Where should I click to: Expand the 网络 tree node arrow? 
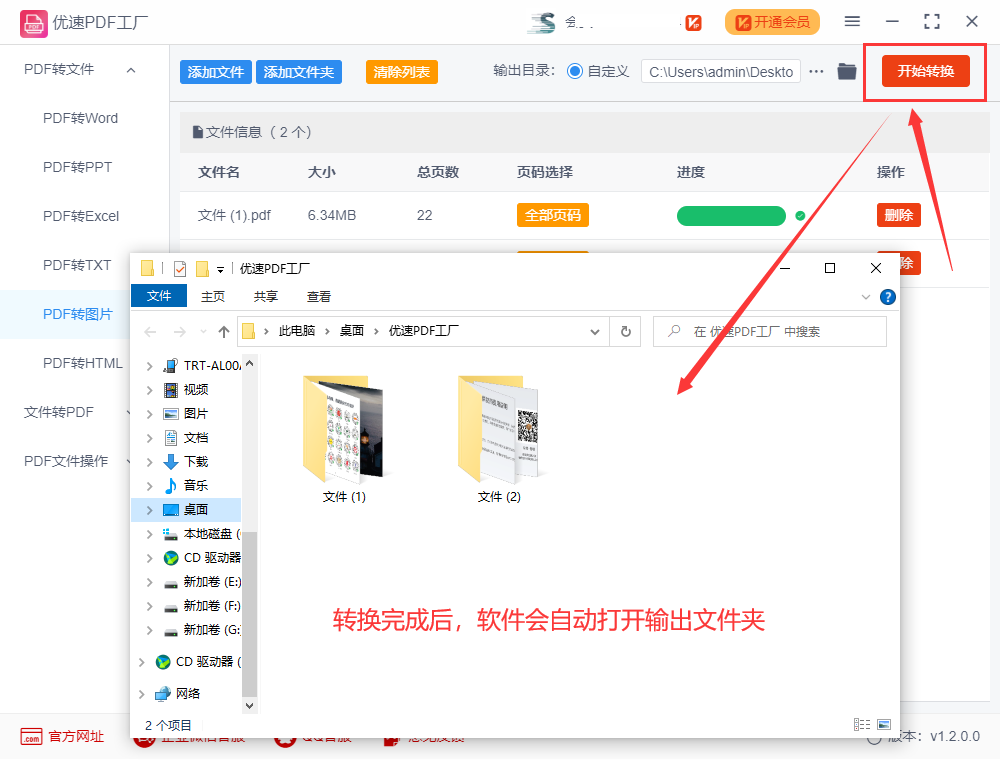coord(142,694)
